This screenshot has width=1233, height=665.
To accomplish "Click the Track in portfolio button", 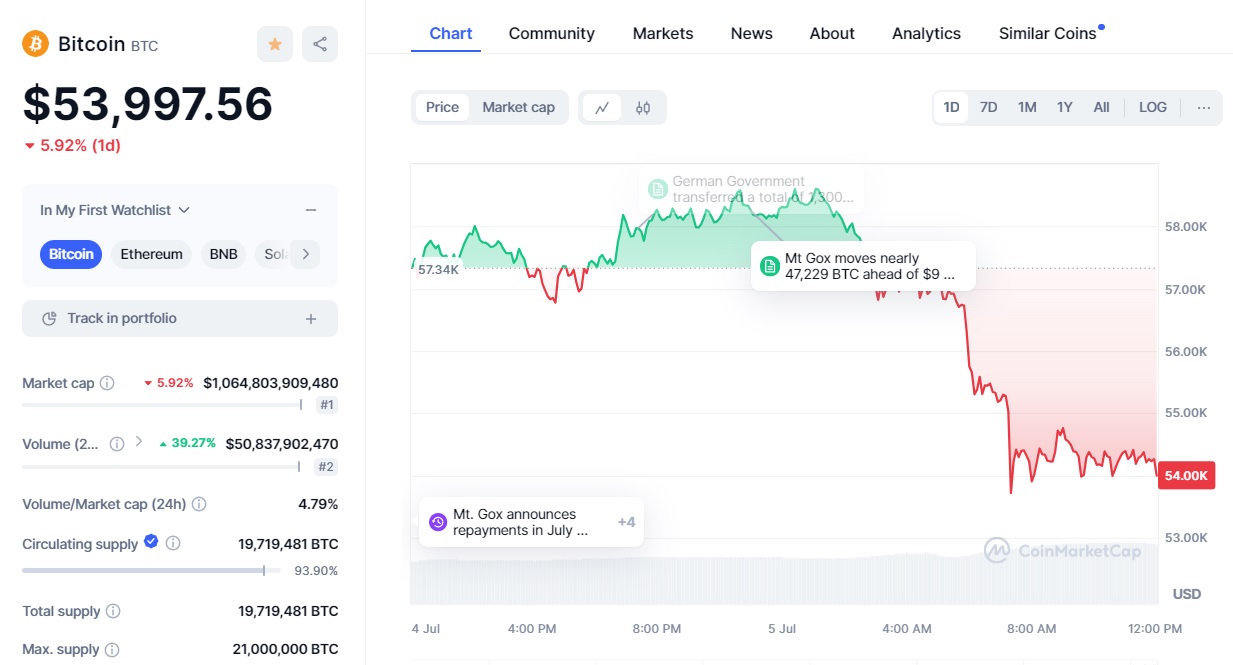I will [x=180, y=318].
